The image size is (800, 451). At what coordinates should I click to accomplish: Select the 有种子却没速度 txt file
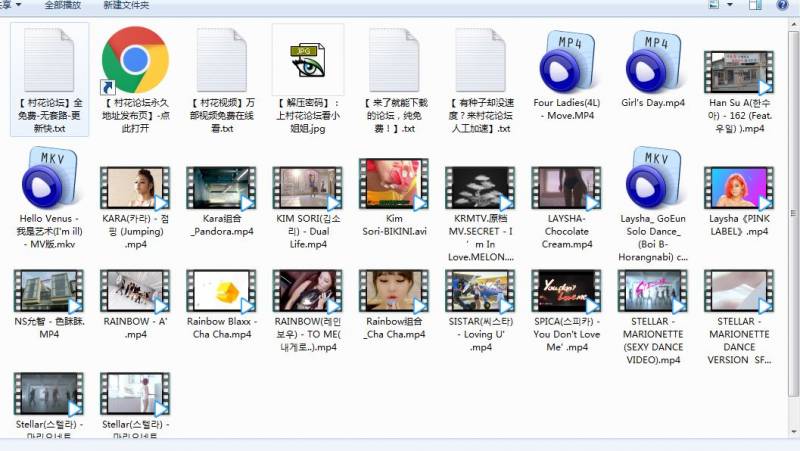[x=481, y=80]
